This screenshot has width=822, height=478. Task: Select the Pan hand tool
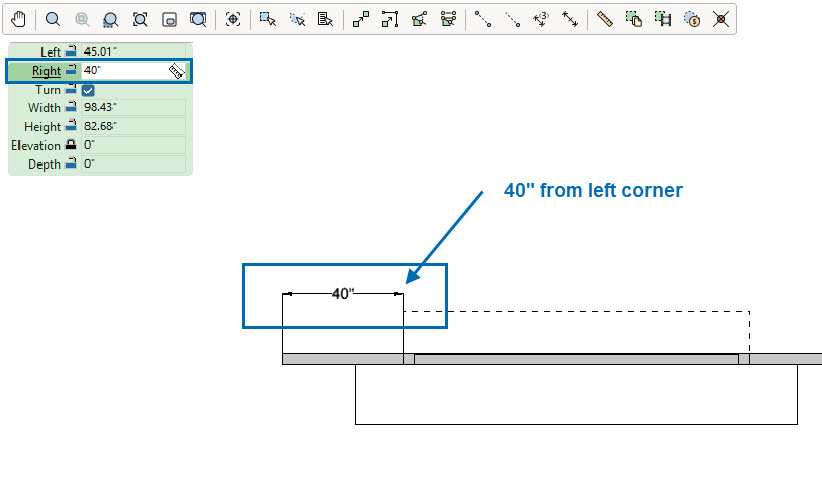18,19
